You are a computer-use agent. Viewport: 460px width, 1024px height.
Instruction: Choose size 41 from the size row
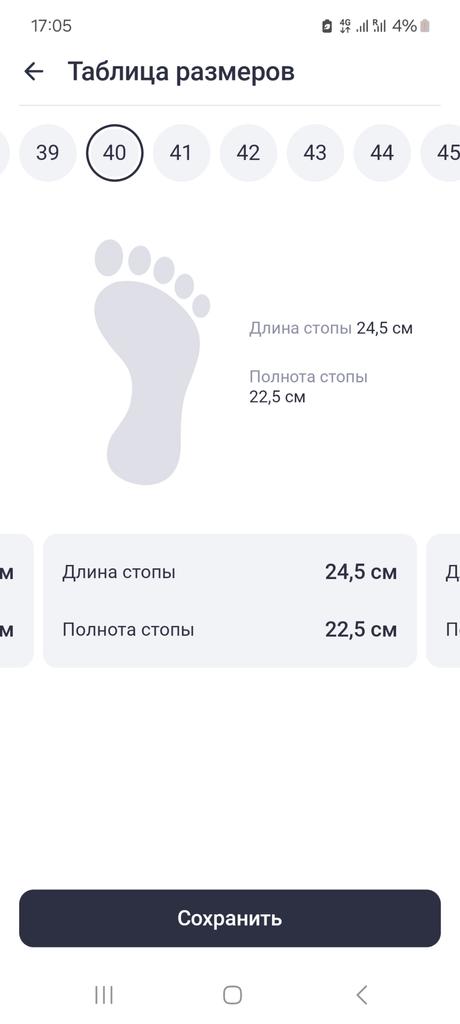point(181,153)
